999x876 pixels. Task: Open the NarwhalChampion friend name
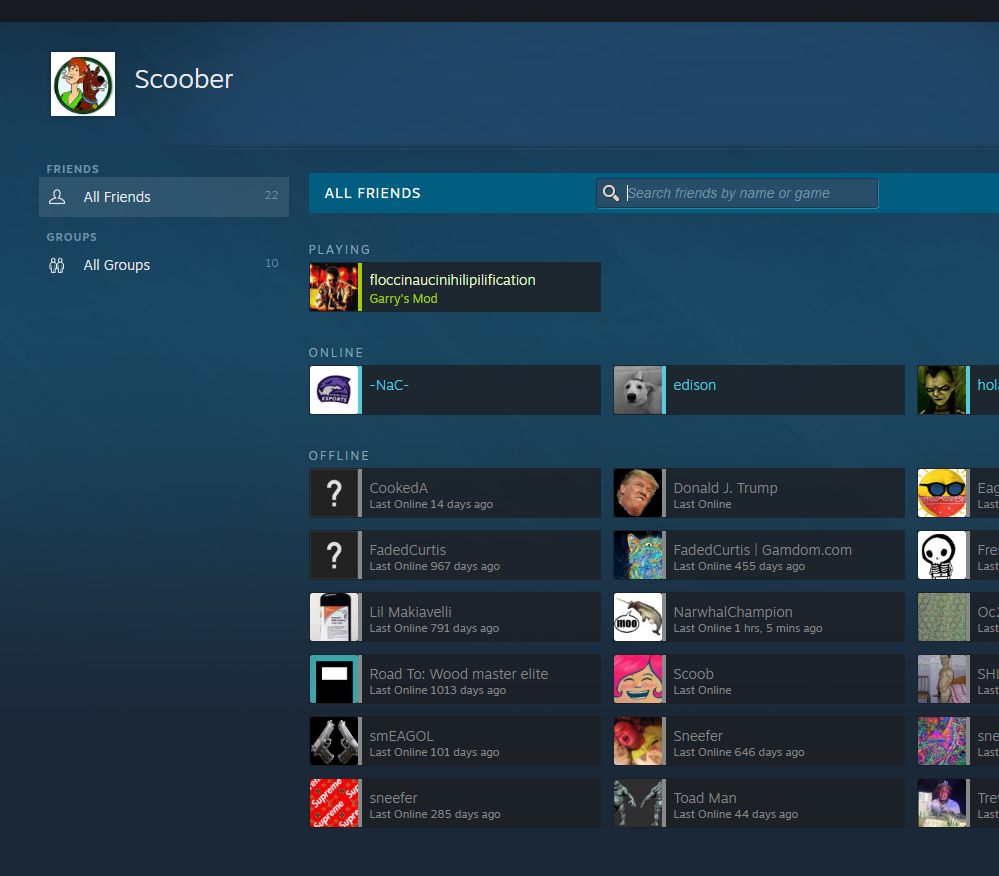tap(733, 612)
